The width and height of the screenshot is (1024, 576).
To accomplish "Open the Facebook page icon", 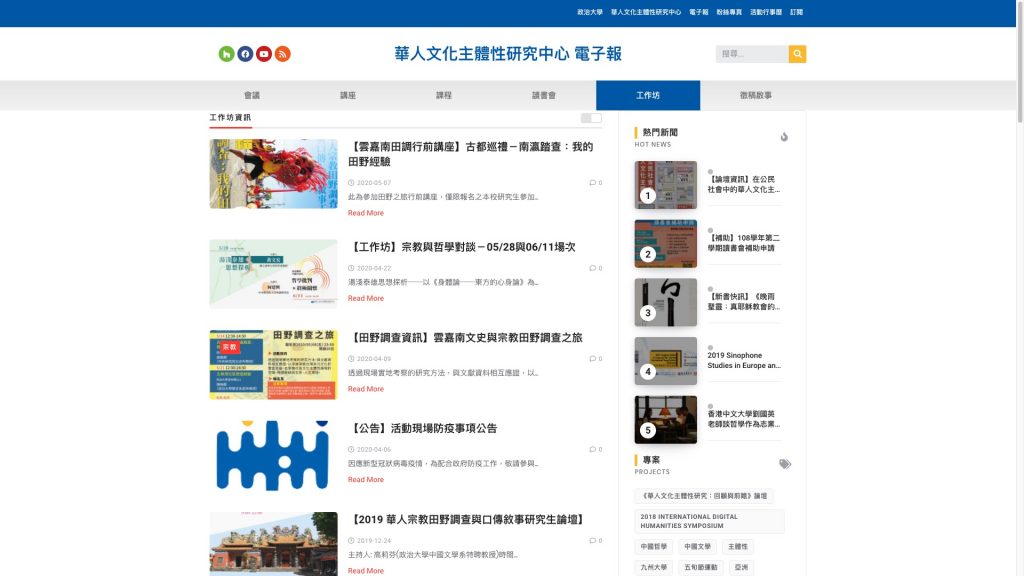I will click(245, 54).
